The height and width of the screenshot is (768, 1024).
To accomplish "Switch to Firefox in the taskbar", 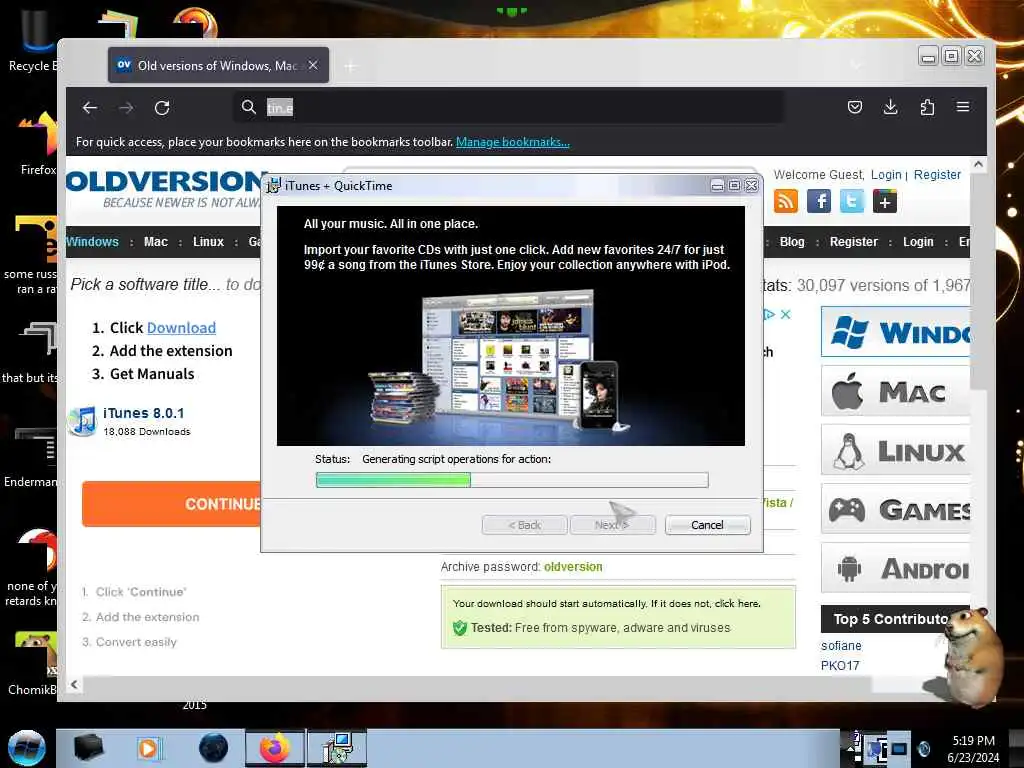I will pyautogui.click(x=275, y=748).
